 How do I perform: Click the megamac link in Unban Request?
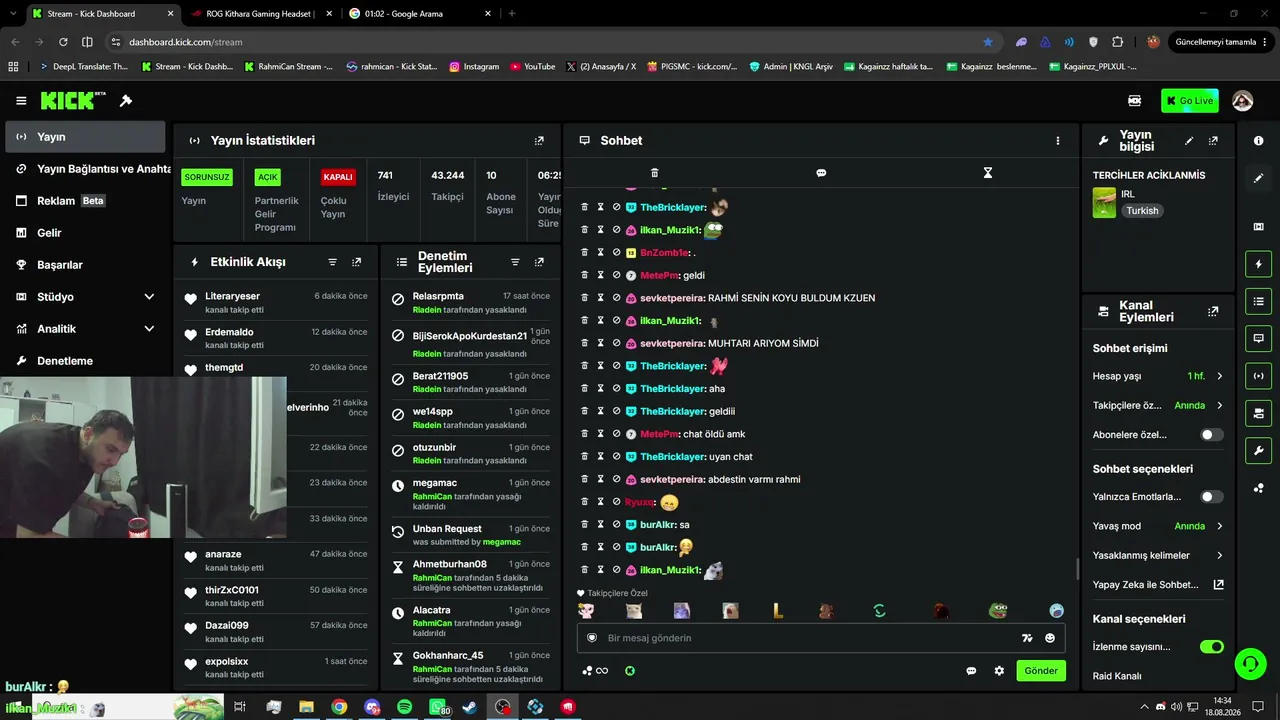502,542
